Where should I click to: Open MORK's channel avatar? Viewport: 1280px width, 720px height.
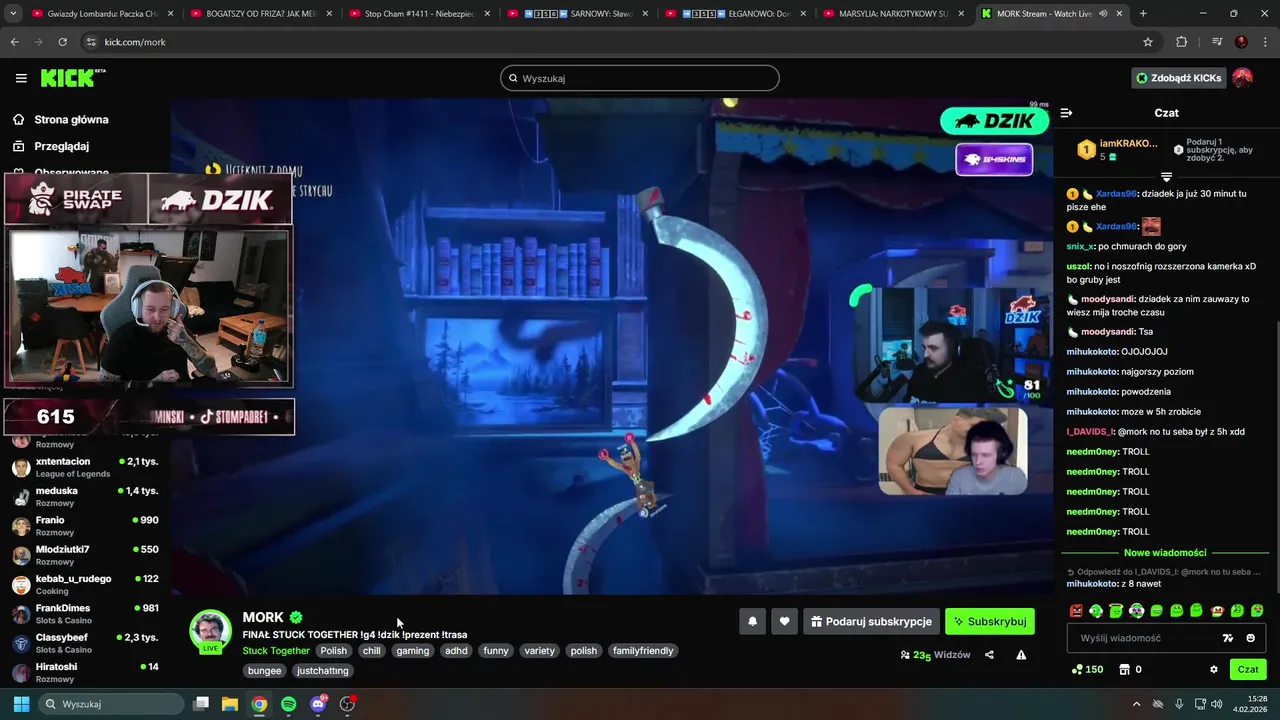tap(210, 631)
